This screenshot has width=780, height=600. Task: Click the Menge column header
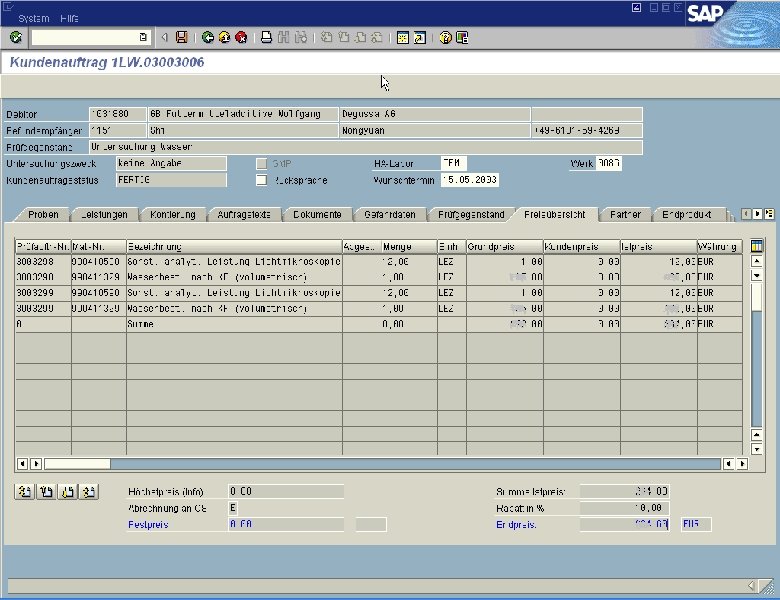coord(409,246)
